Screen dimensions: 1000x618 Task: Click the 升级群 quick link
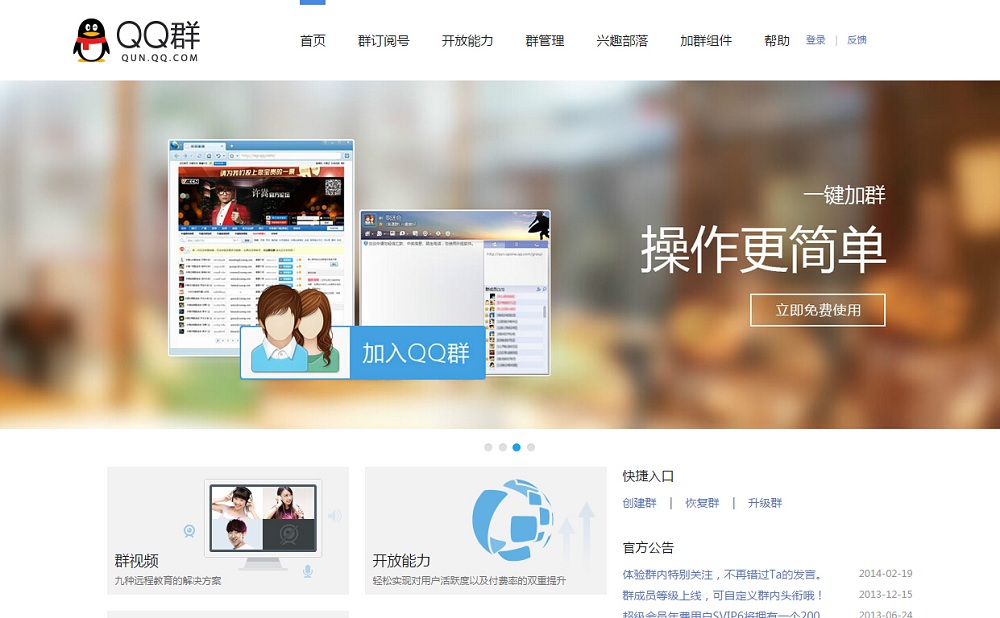pos(765,503)
